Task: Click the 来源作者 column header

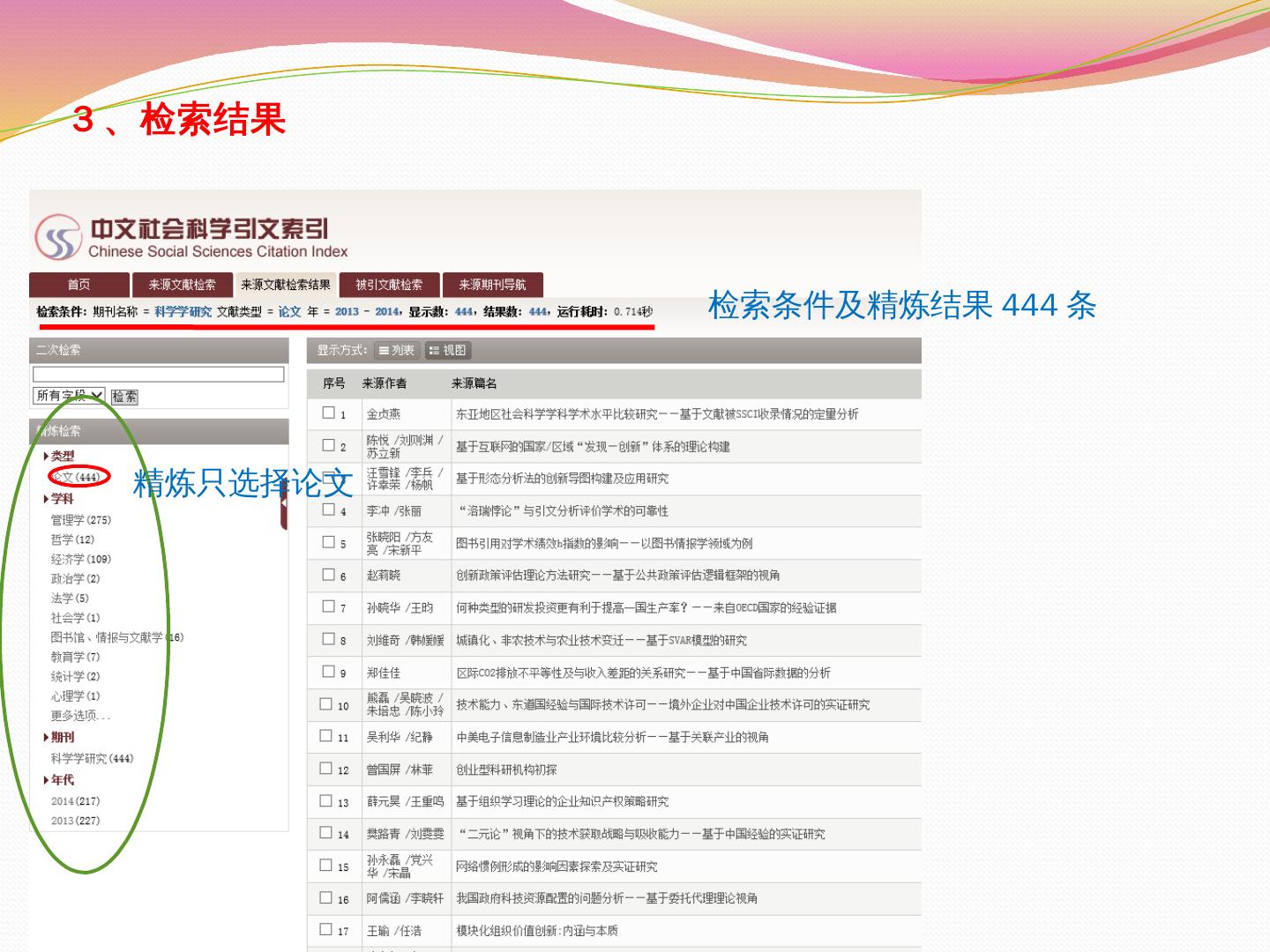Action: coord(385,383)
